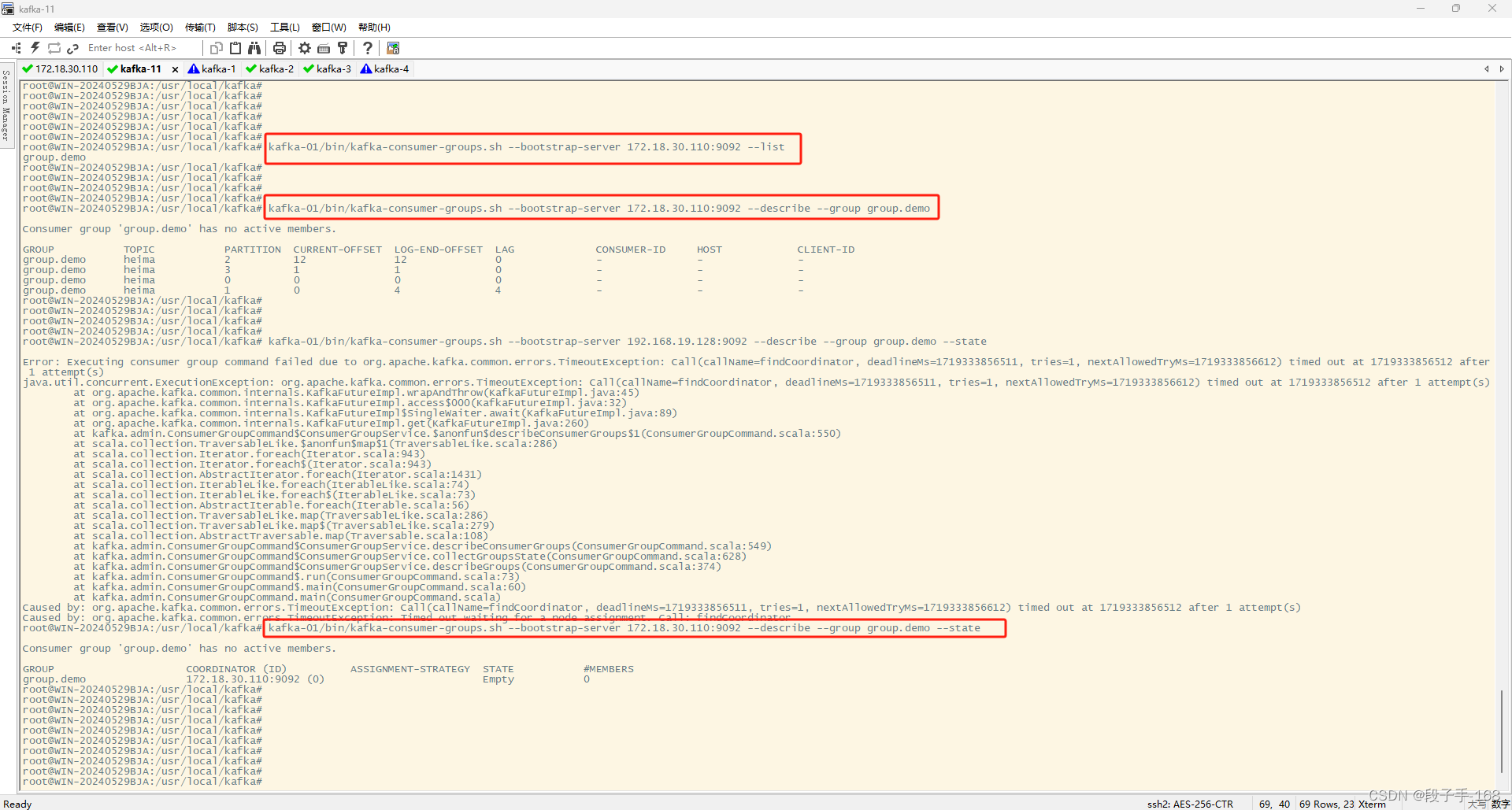
Task: Open the Session Manager toolbar icon
Action: [17, 48]
